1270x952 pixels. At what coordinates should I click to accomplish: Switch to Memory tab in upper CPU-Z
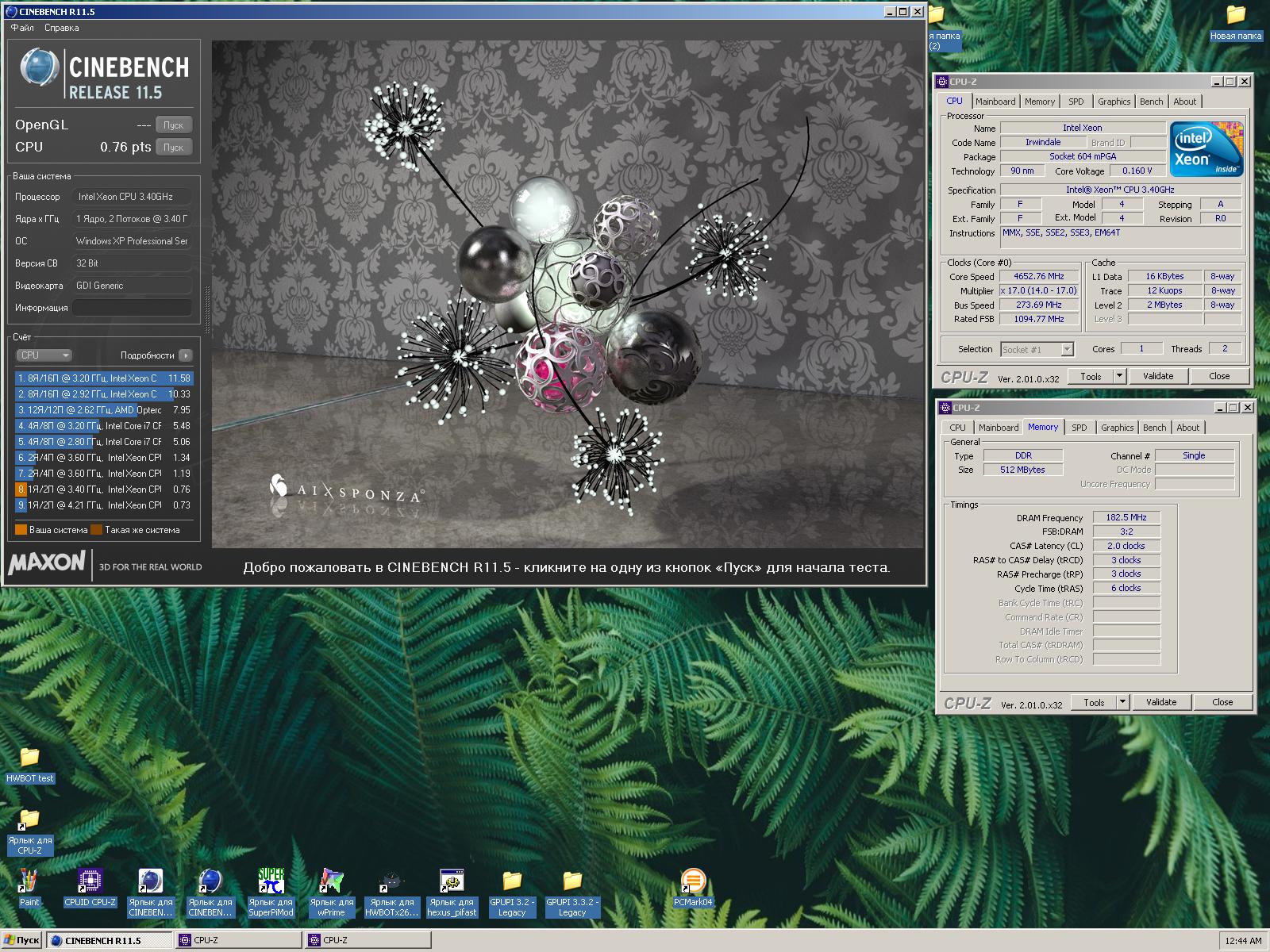point(1040,102)
